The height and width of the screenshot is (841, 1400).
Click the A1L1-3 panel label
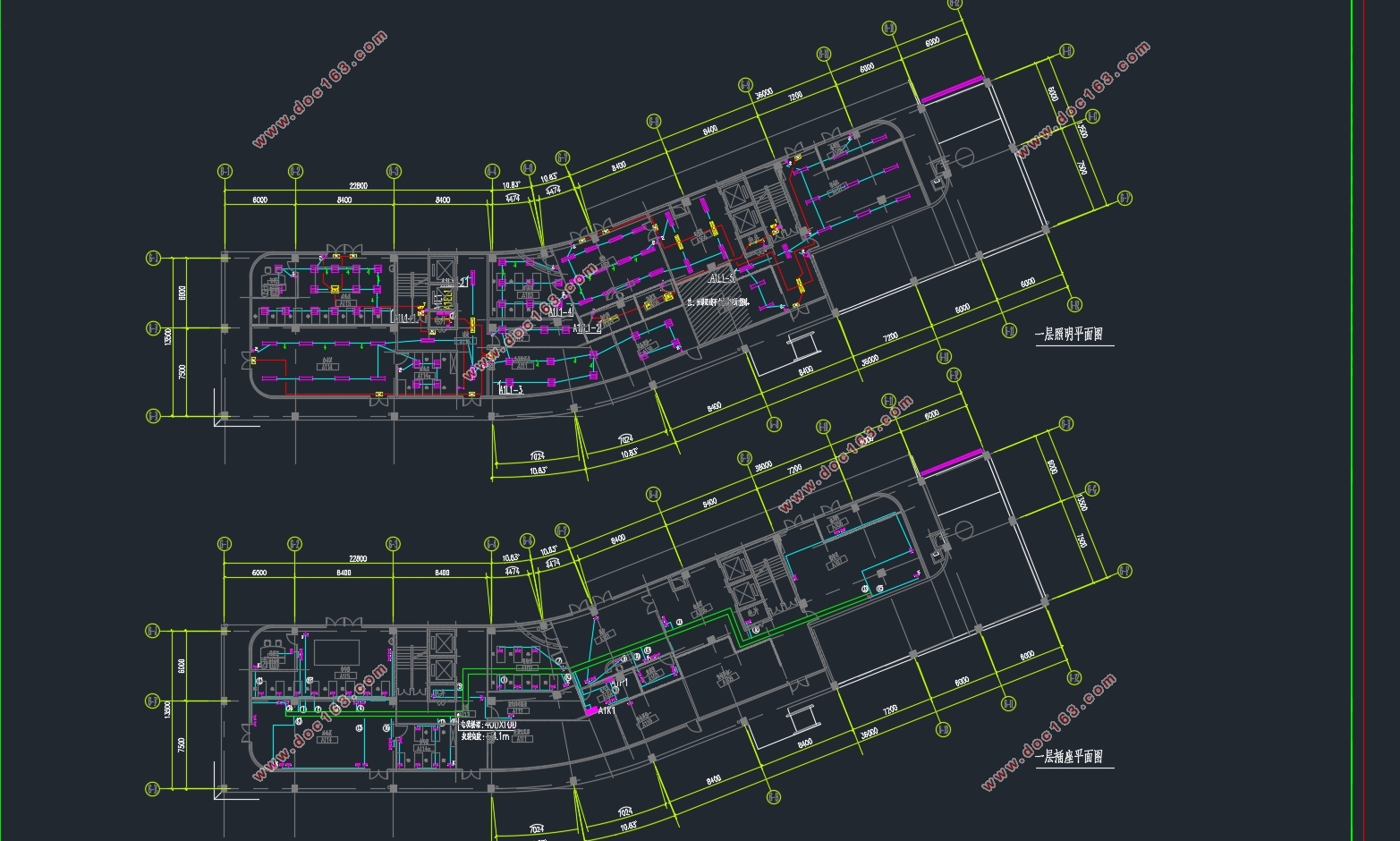511,390
